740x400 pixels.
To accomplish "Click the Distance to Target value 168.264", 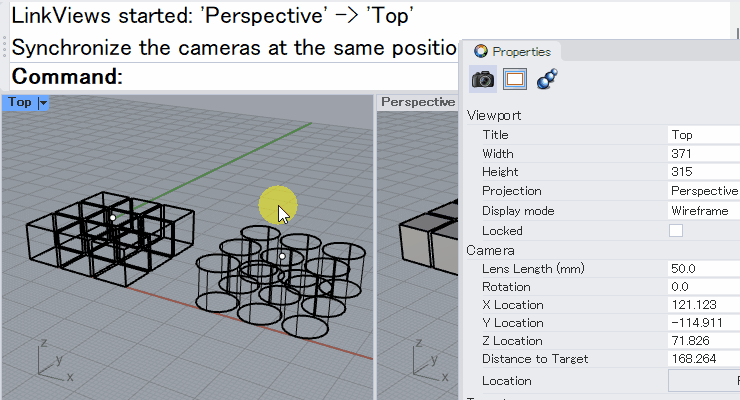I will click(x=704, y=358).
